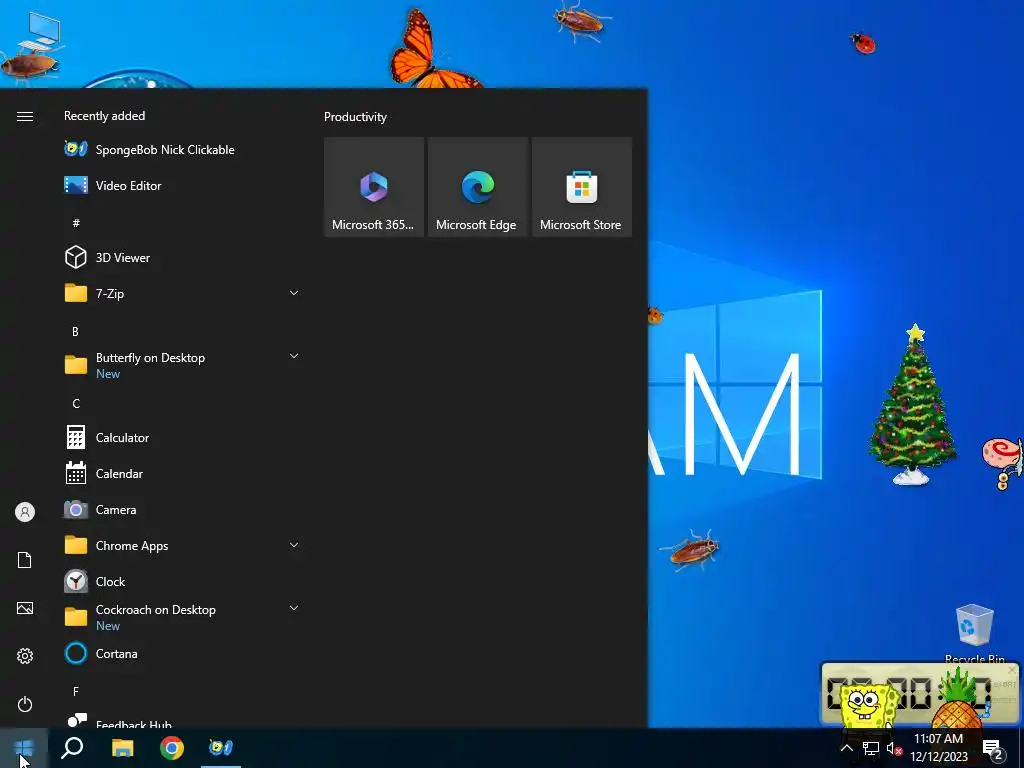Viewport: 1024px width, 768px height.
Task: Click the B letter header
Action: click(75, 332)
